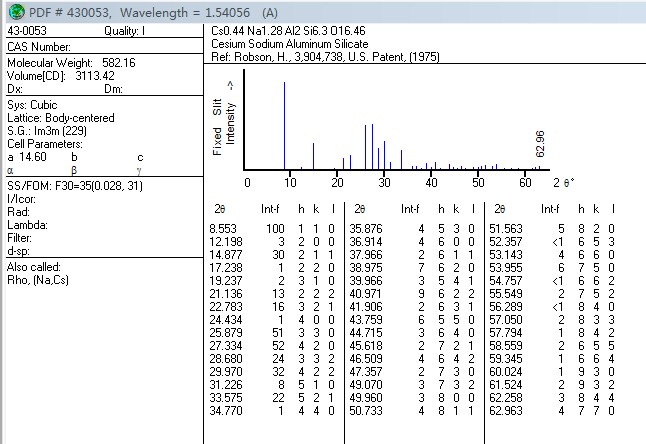This screenshot has width=646, height=444.
Task: Click intensity value 100 in first row
Action: tap(275, 229)
